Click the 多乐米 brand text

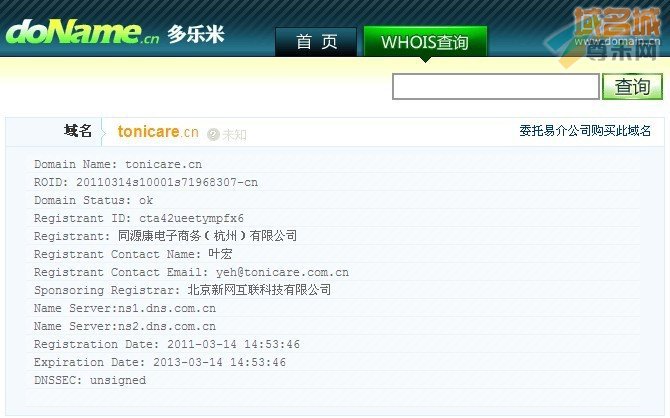[x=196, y=34]
